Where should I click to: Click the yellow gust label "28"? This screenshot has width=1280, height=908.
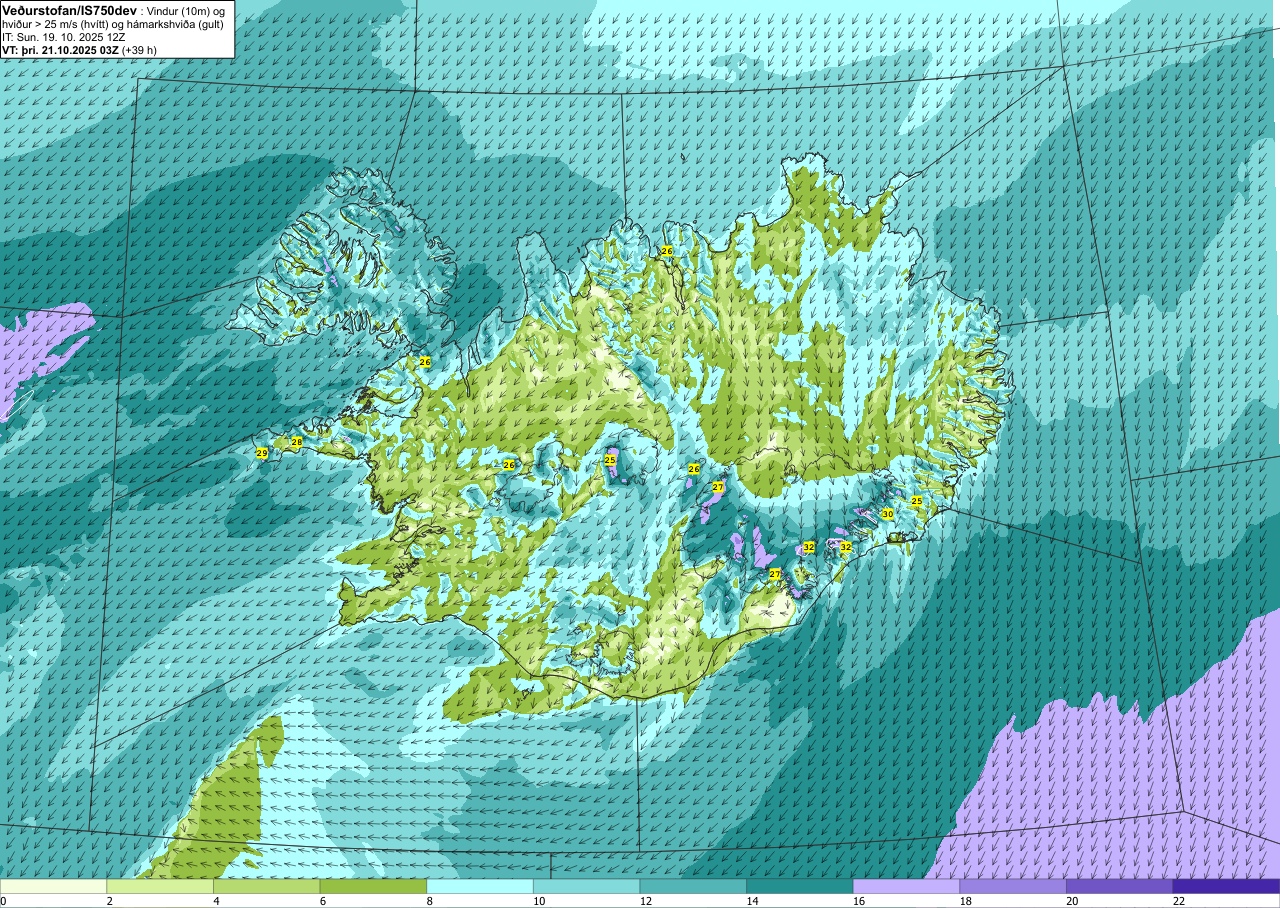(x=296, y=442)
